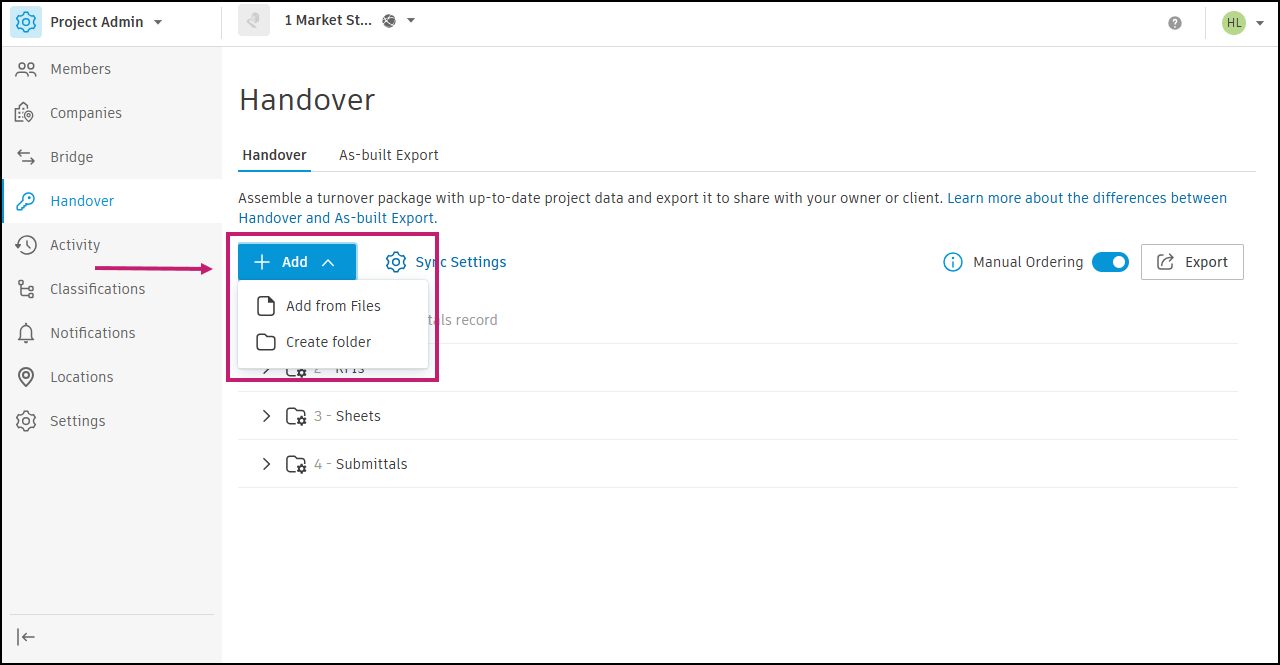Collapse the left sidebar
Image resolution: width=1280 pixels, height=665 pixels.
tap(26, 636)
